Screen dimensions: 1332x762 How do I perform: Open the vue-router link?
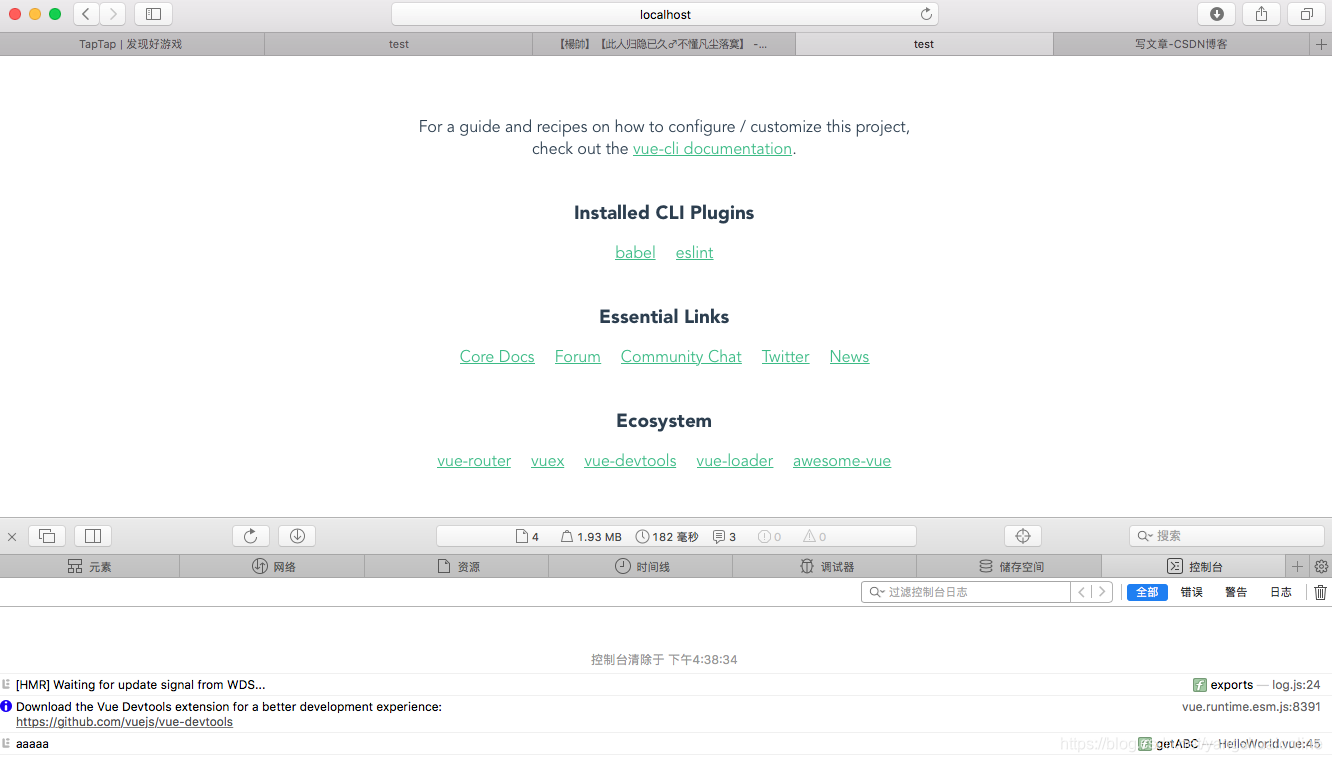point(474,461)
